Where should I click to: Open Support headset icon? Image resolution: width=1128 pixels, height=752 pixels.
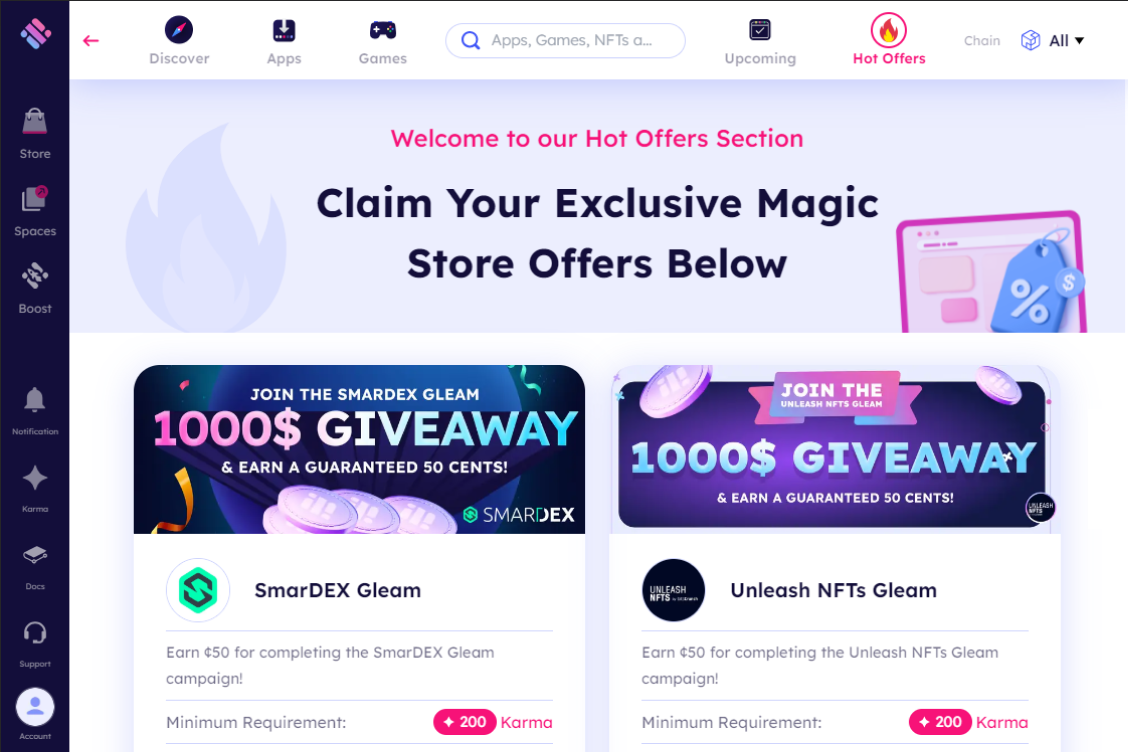35,644
